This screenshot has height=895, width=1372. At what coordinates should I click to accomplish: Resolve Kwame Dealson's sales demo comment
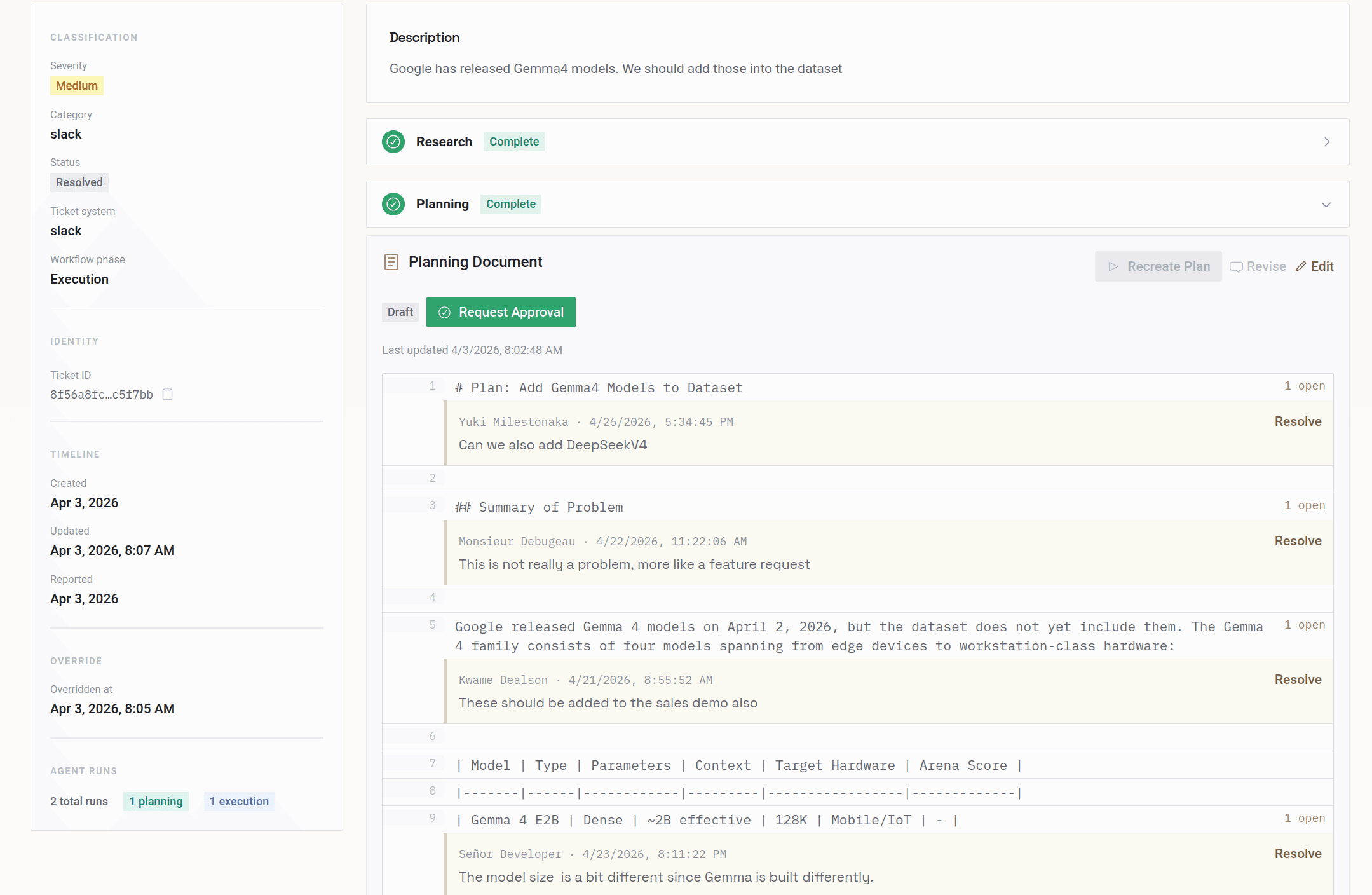coord(1298,680)
